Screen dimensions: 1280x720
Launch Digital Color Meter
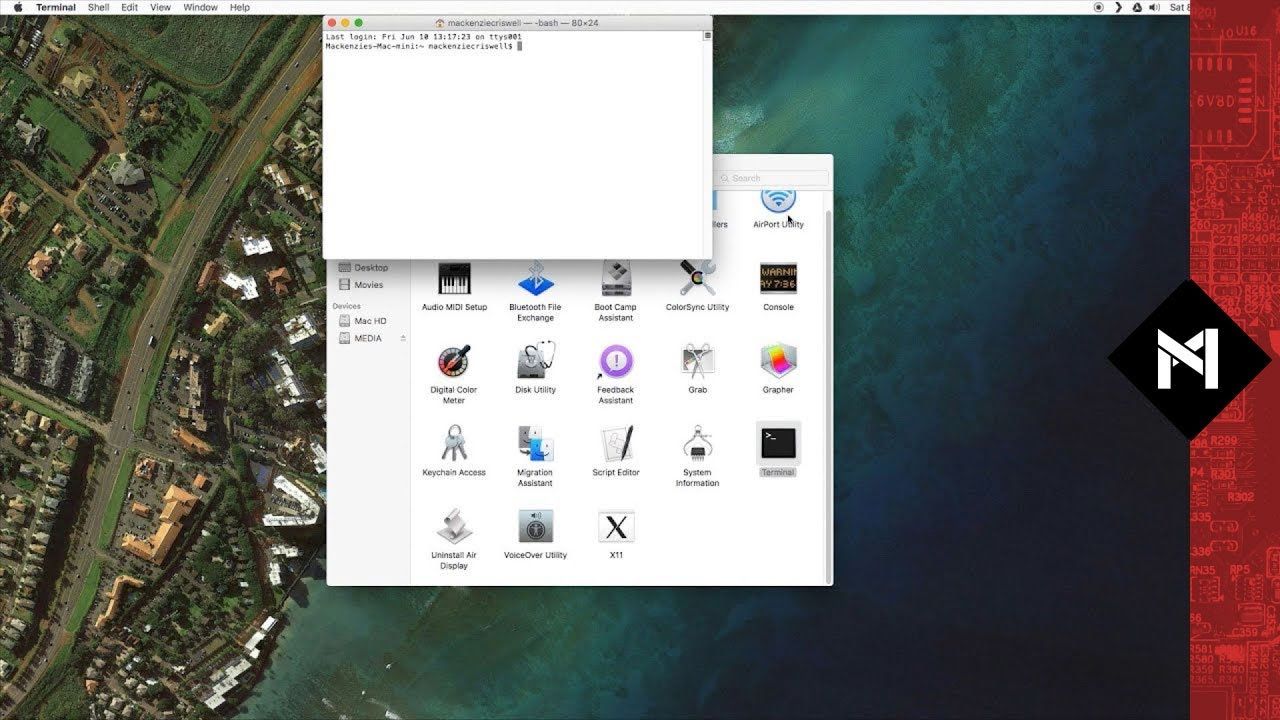[x=454, y=362]
